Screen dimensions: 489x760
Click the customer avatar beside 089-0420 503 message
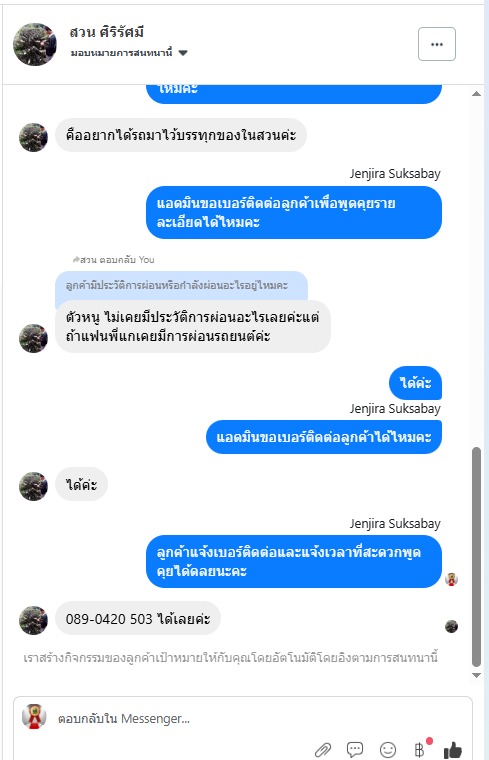pos(33,620)
